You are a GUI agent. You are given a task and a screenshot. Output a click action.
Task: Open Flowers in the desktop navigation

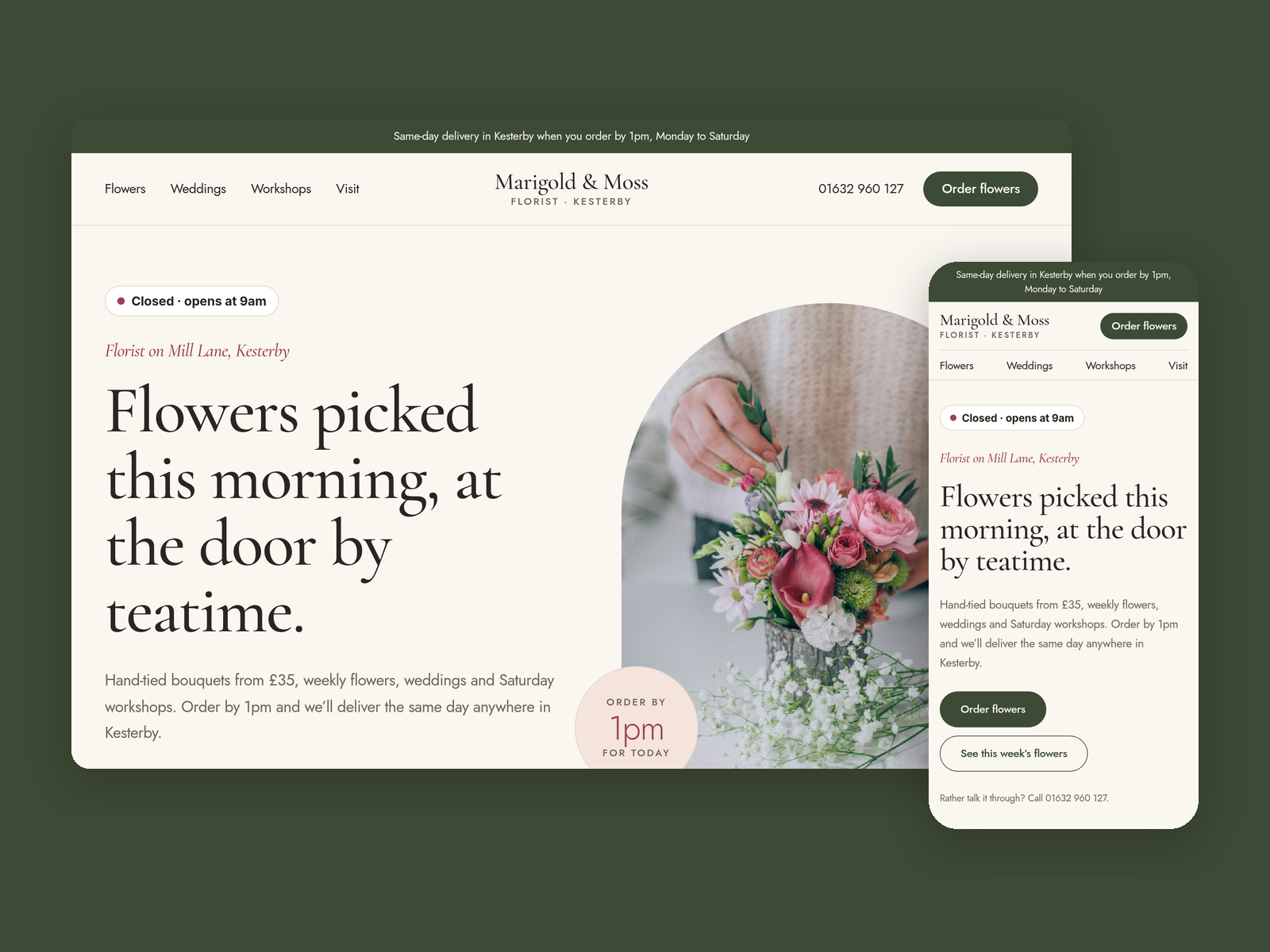pyautogui.click(x=125, y=189)
